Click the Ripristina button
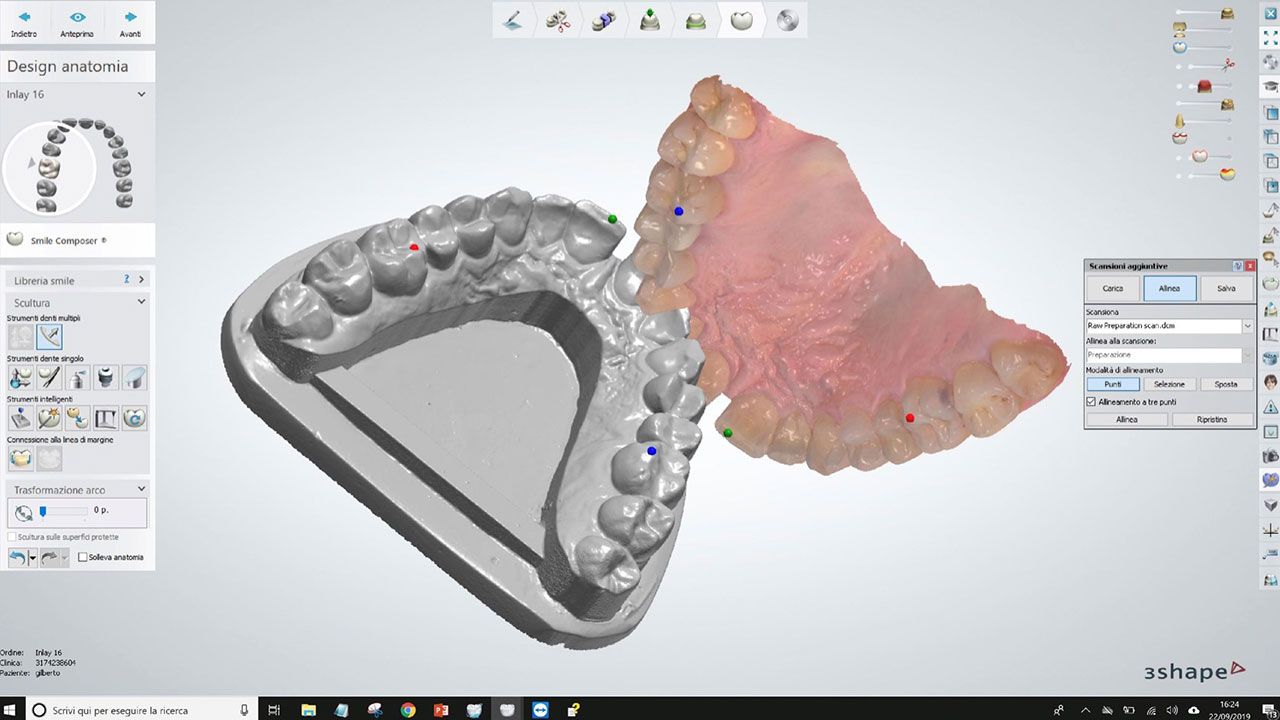Viewport: 1280px width, 720px height. pyautogui.click(x=1213, y=419)
